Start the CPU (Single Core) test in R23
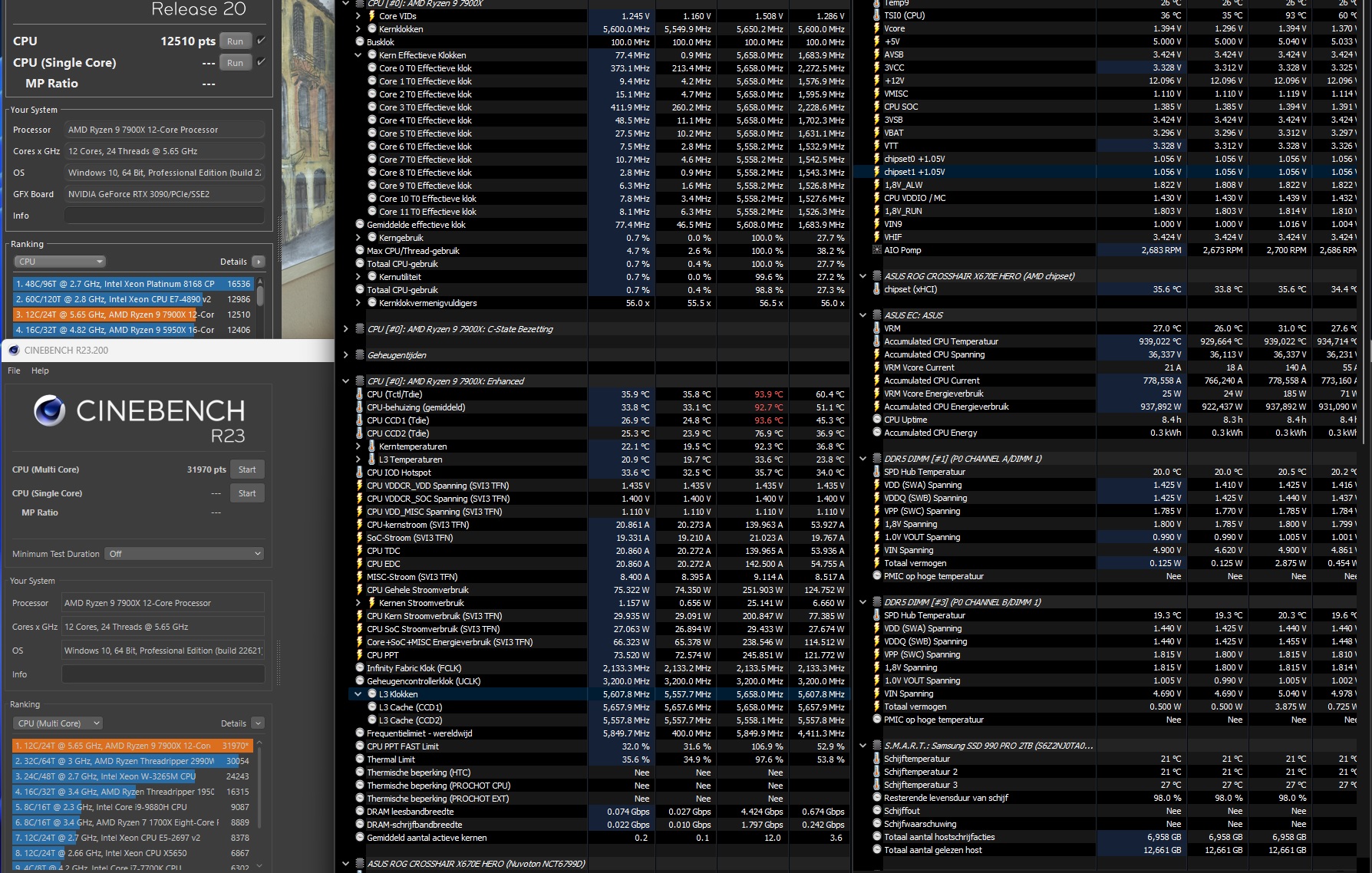 247,493
